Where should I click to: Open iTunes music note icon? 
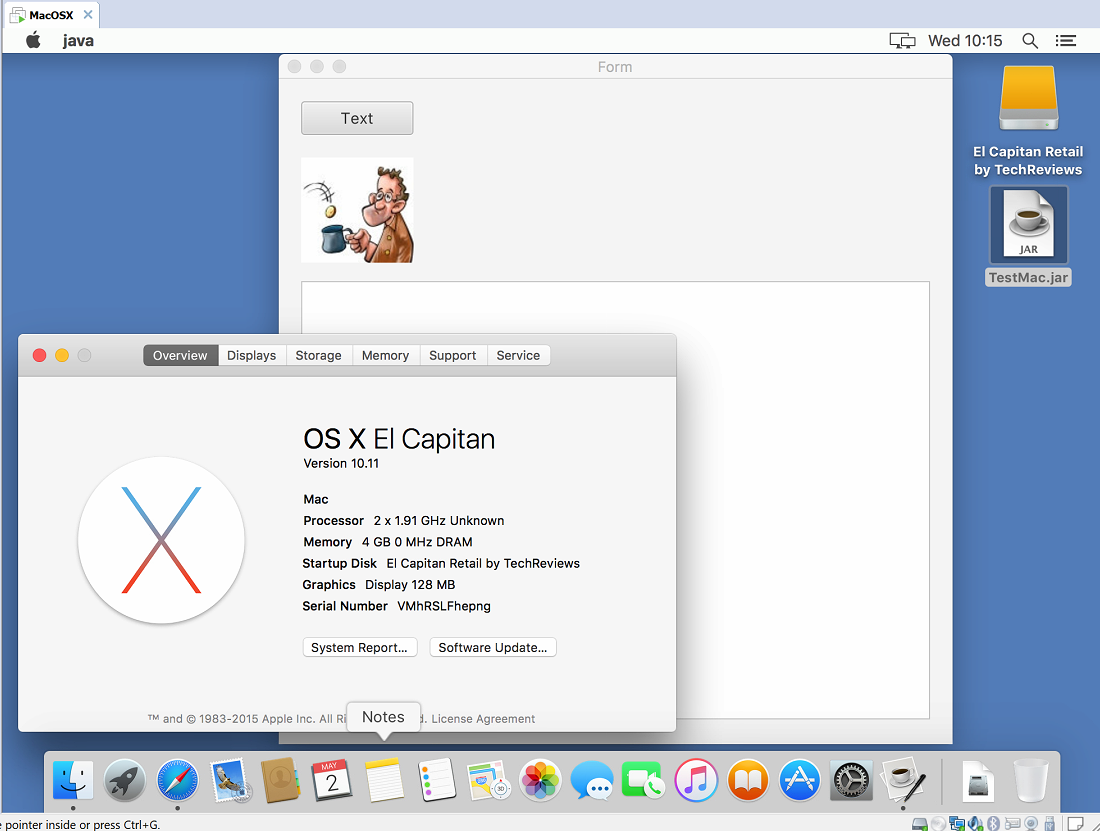click(696, 781)
